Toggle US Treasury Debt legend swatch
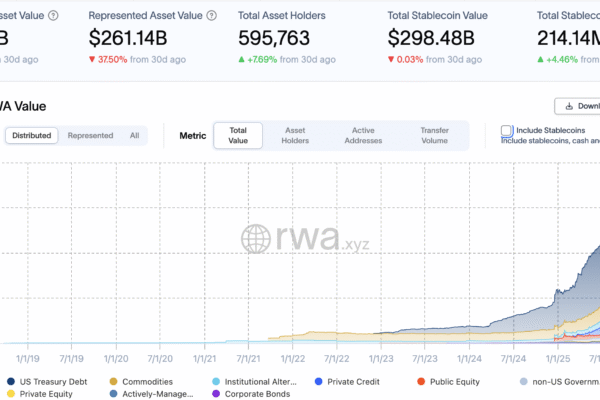This screenshot has height=400, width=600. pos(10,381)
